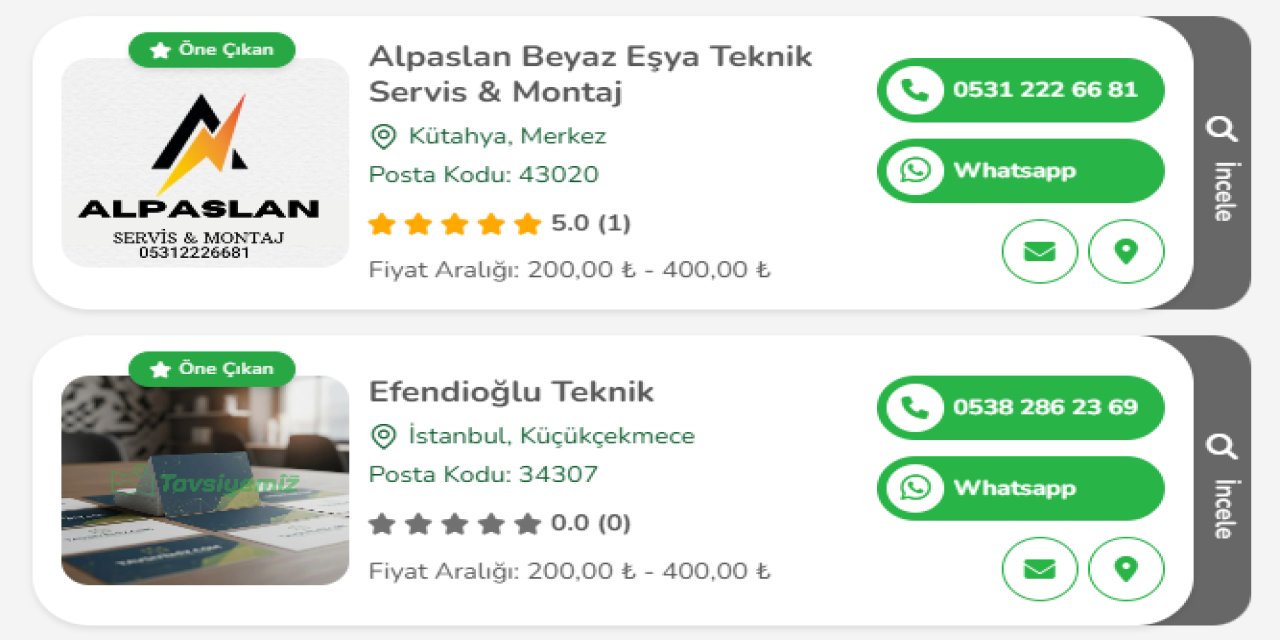Viewport: 1280px width, 640px height.
Task: Open the email icon on the Alpaslan card
Action: 1039,251
